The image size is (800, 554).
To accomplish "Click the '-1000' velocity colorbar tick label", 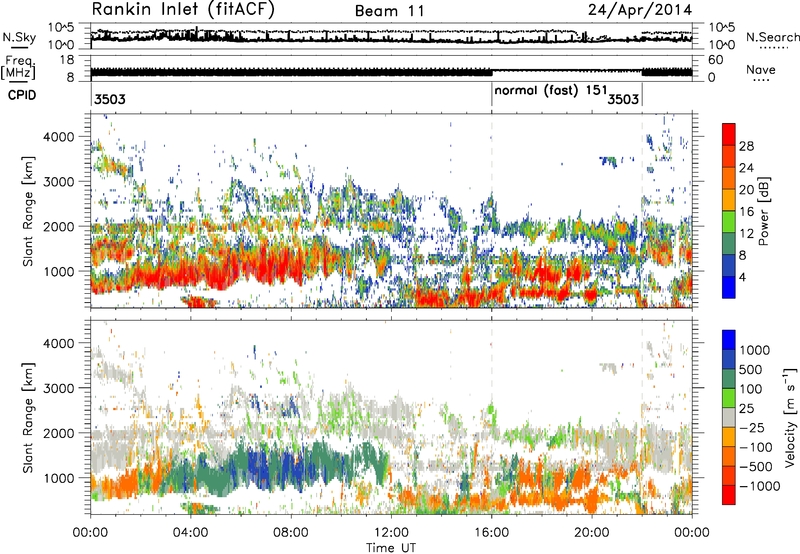I will [759, 486].
